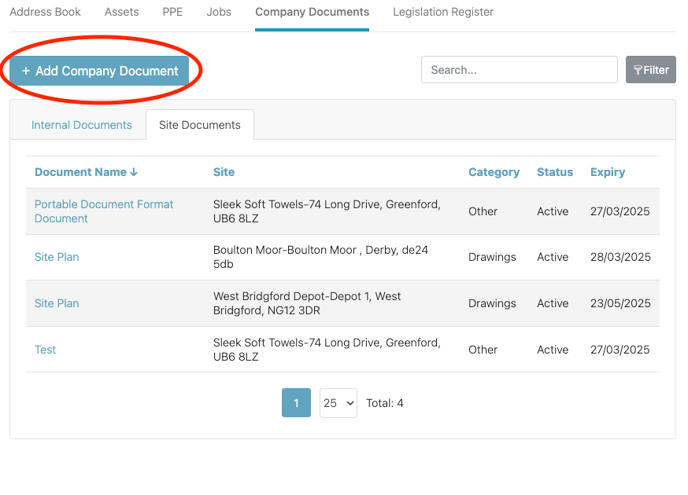The width and height of the screenshot is (688, 495).
Task: Click Sleek Soft Towels site in Test row
Action: click(x=327, y=350)
